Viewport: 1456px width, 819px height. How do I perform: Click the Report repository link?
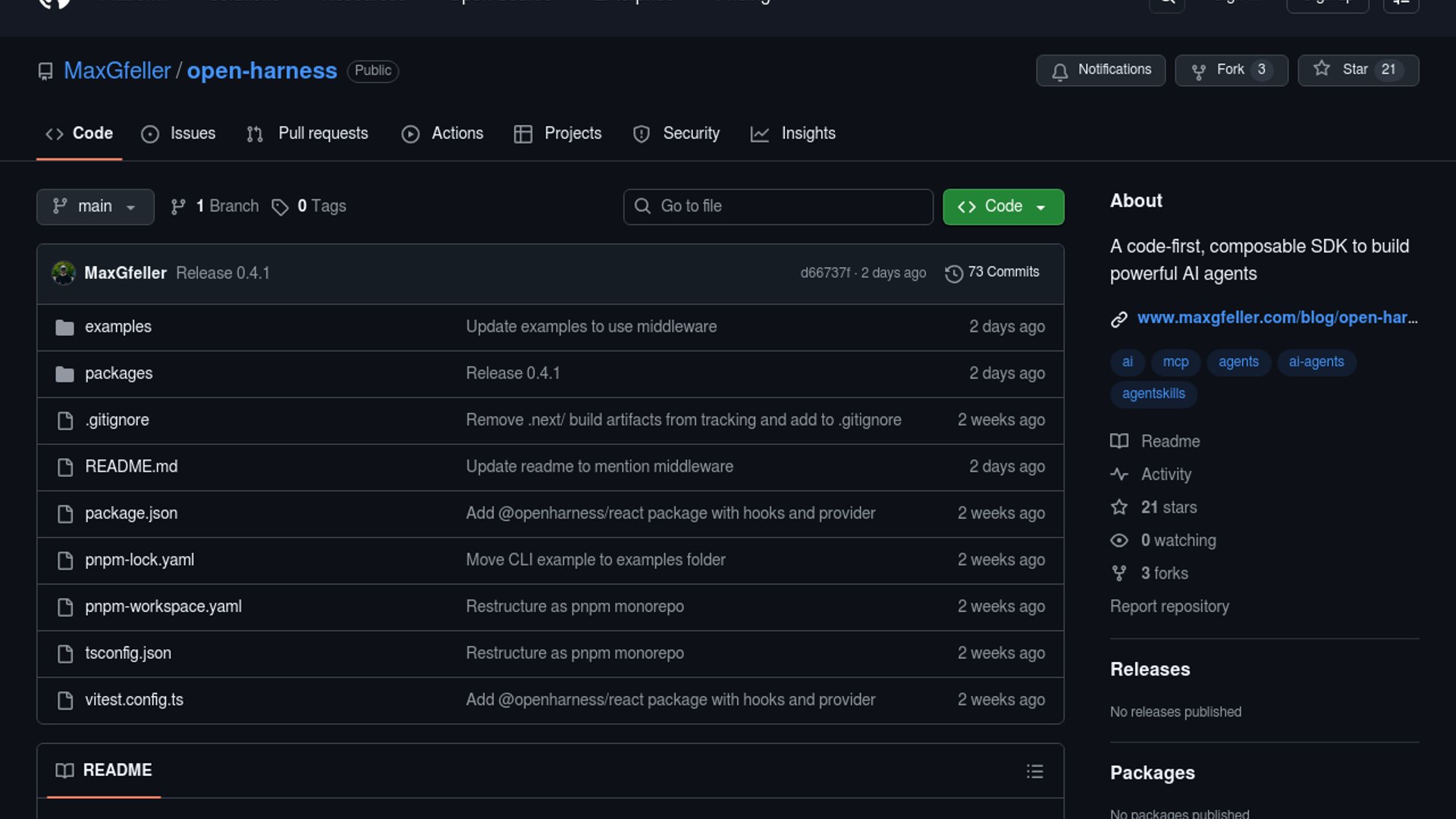(1169, 607)
